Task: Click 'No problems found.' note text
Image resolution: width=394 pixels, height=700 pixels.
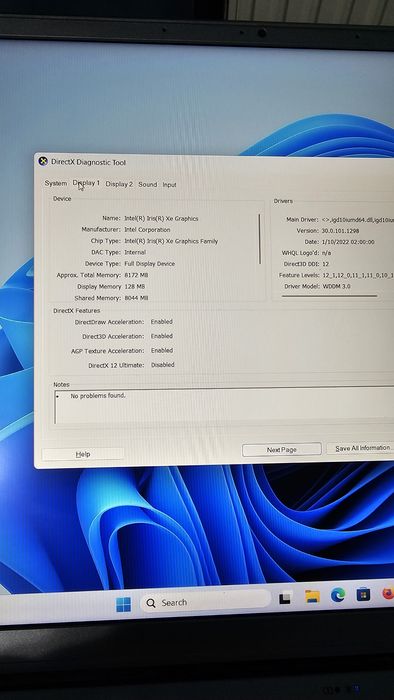Action: click(x=98, y=396)
